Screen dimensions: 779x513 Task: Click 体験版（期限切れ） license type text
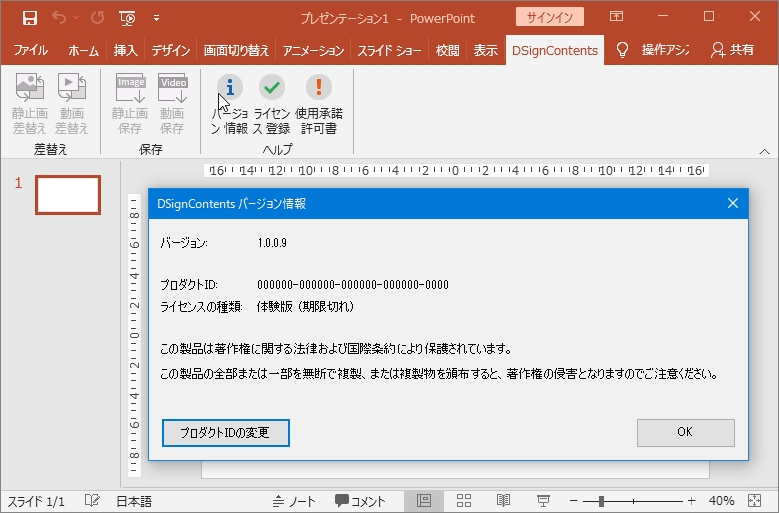coord(305,306)
